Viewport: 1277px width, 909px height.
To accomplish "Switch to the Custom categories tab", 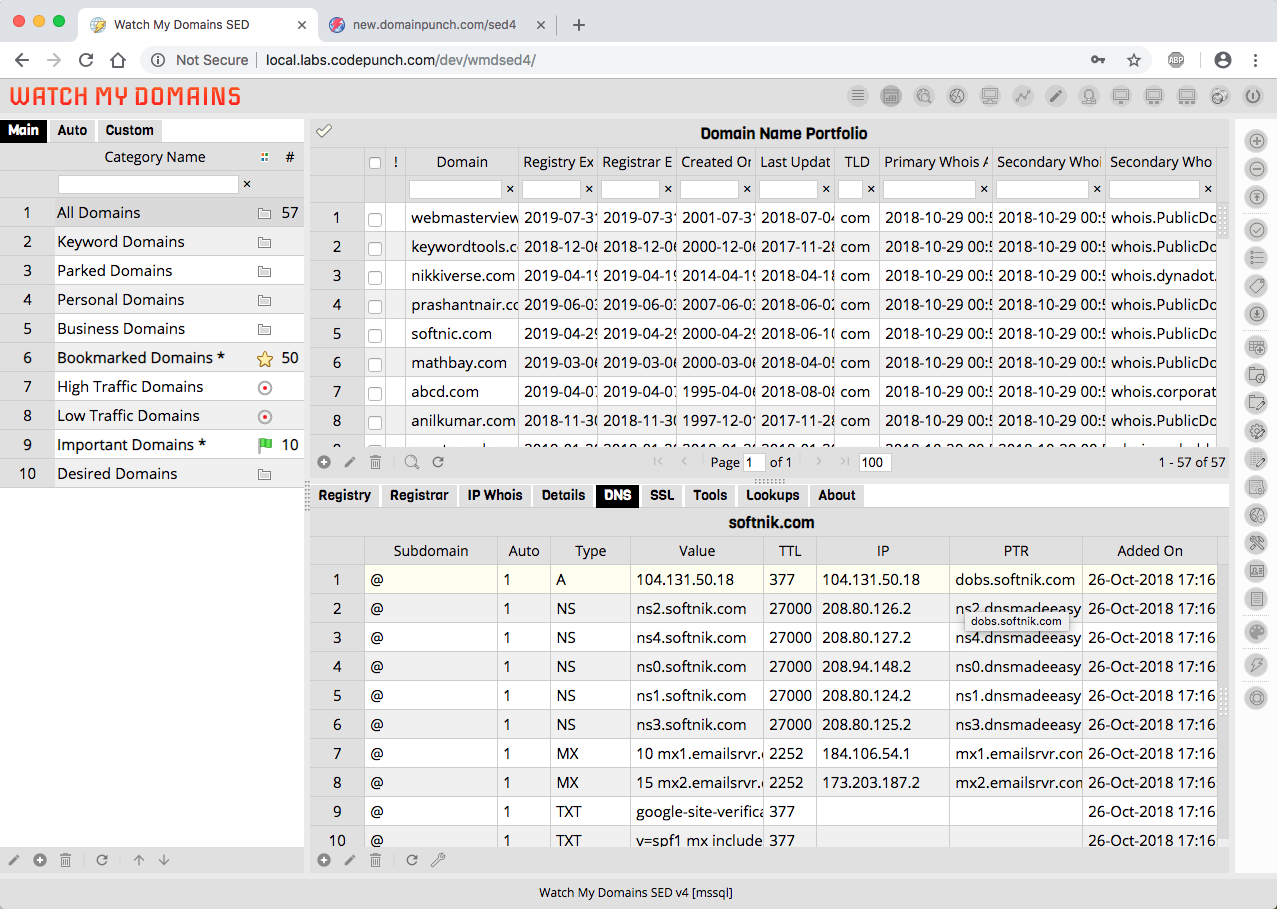I will pyautogui.click(x=130, y=130).
